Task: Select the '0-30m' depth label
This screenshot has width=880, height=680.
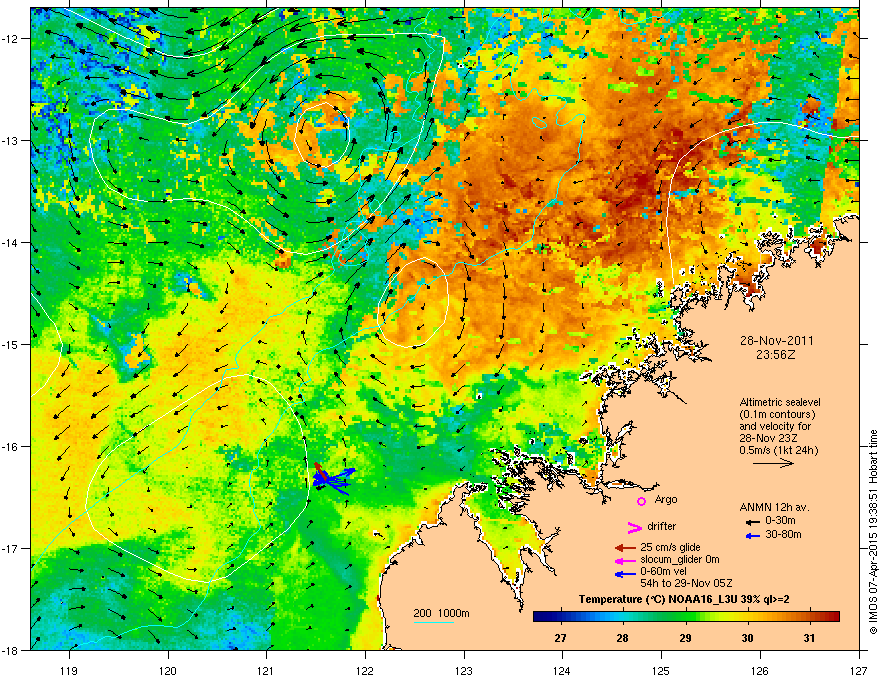Action: pos(780,521)
